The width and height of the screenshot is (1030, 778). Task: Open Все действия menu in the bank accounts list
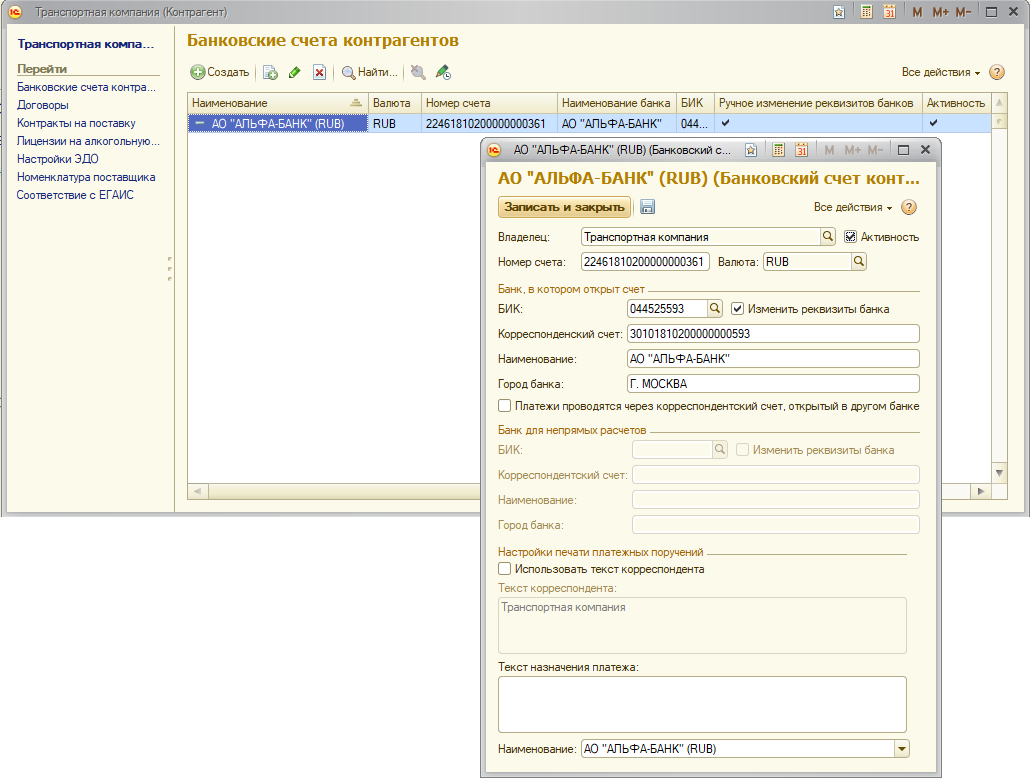coord(940,72)
